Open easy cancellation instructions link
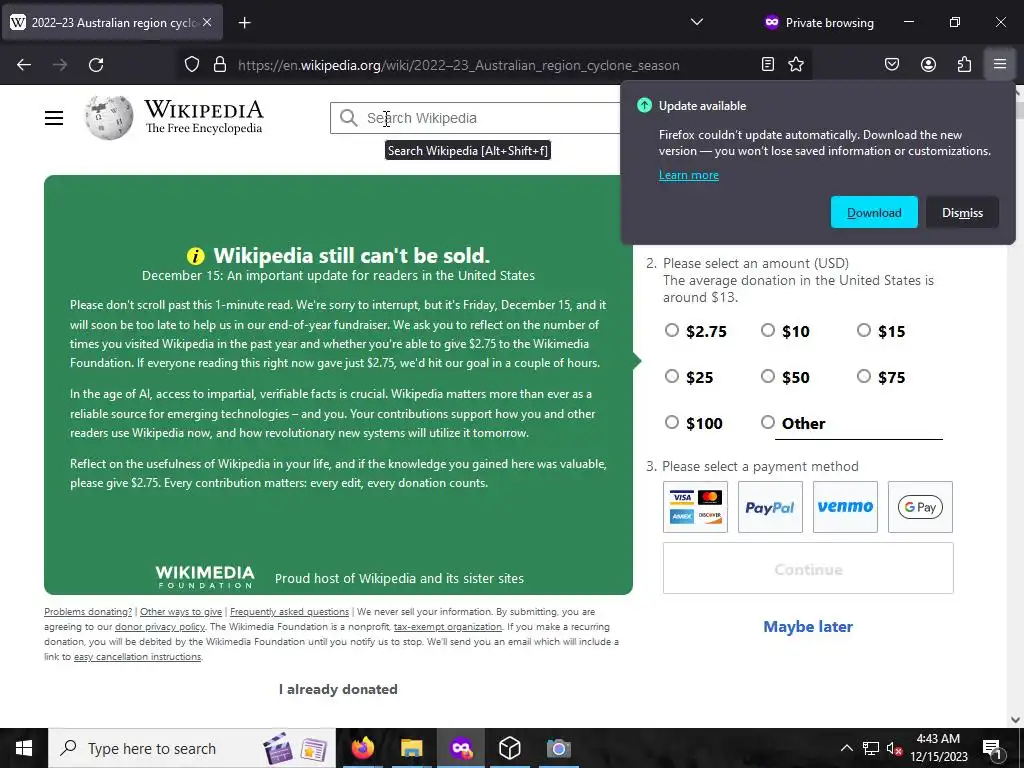The image size is (1024, 768). pyautogui.click(x=138, y=657)
